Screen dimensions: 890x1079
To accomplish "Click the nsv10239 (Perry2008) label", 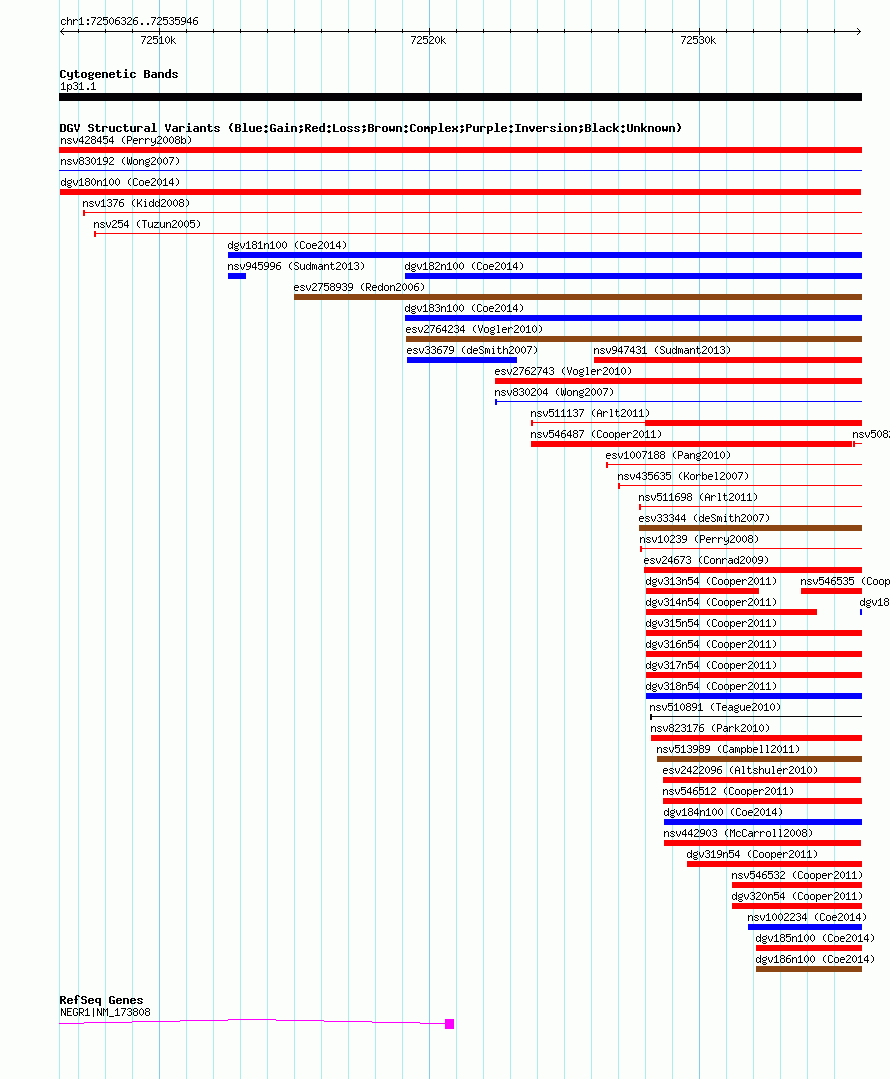I will tap(699, 539).
